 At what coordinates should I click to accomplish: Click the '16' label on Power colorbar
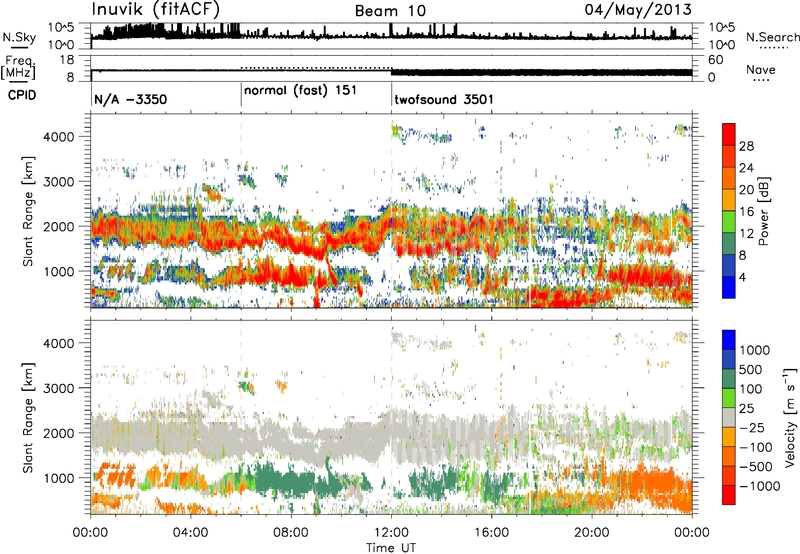point(746,212)
